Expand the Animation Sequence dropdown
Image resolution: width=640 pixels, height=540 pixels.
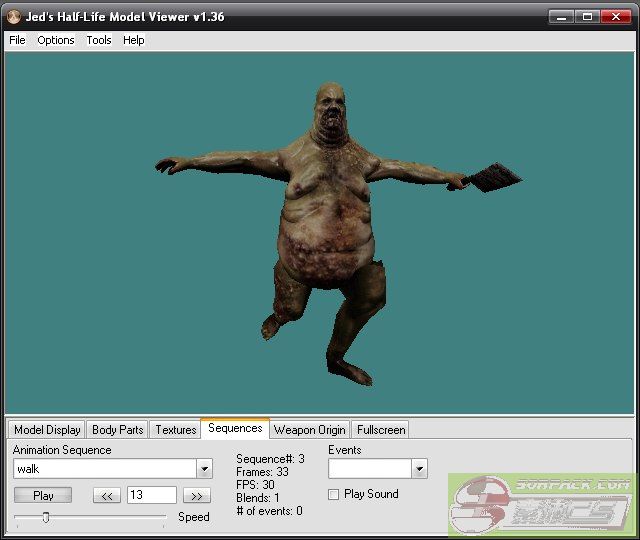[204, 469]
